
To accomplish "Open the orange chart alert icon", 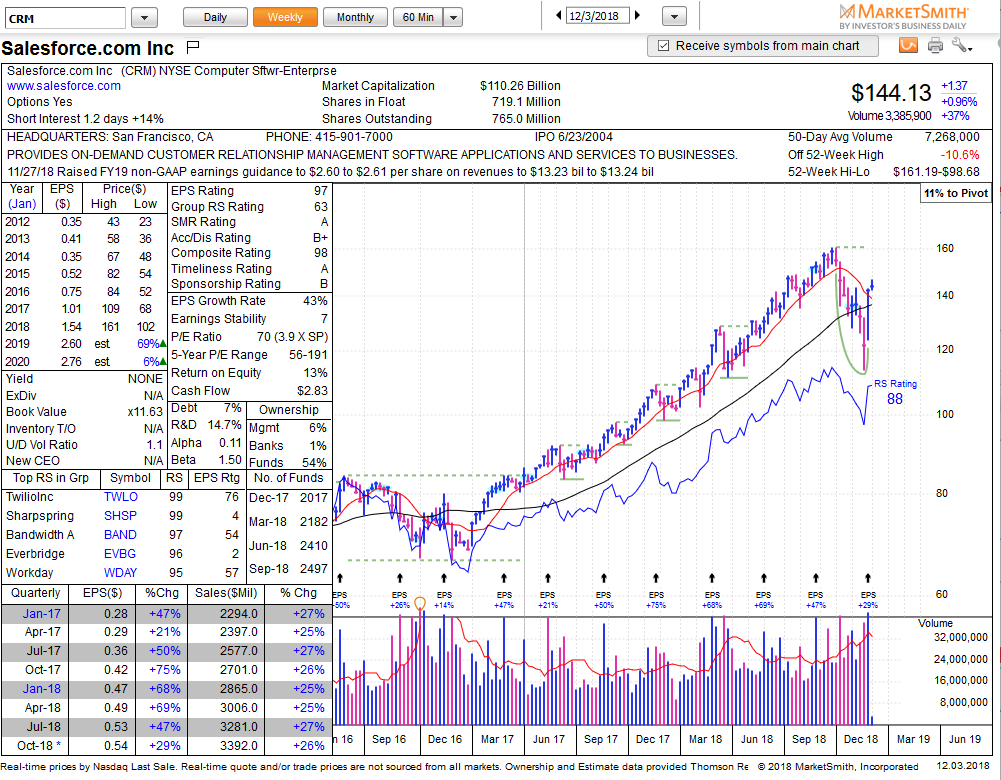I will coord(908,45).
